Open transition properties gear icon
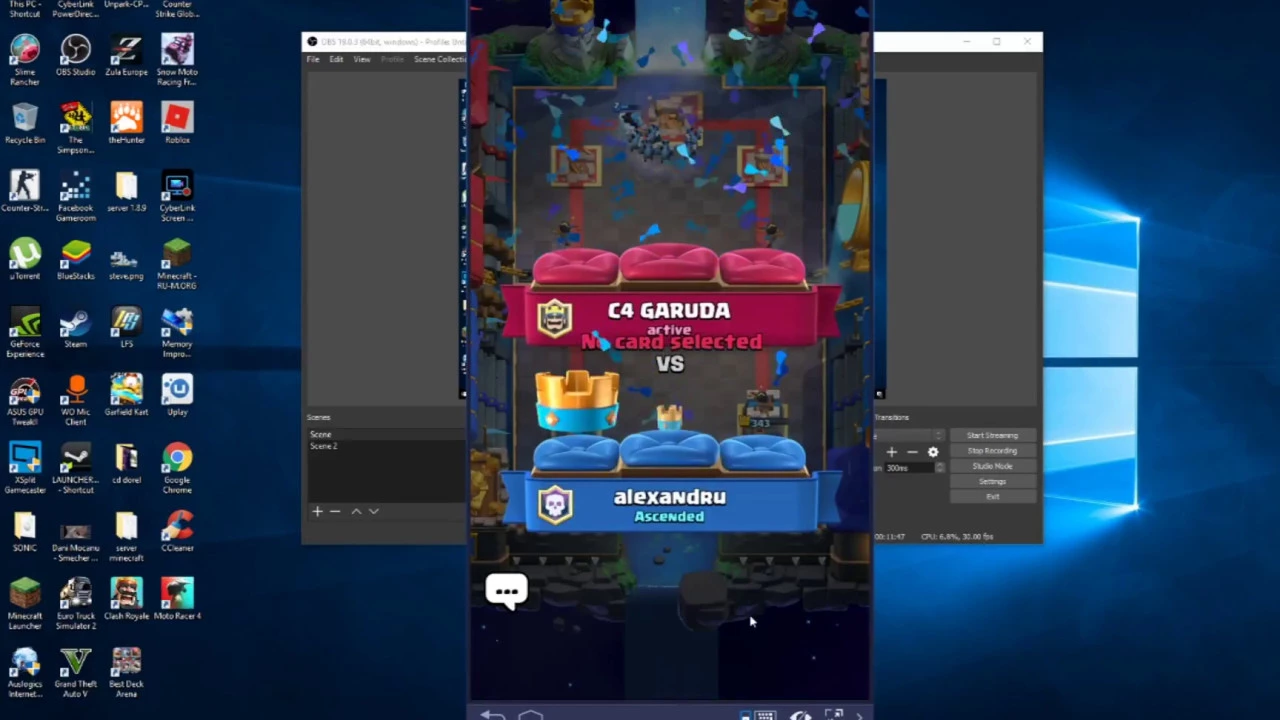This screenshot has height=720, width=1280. (933, 452)
